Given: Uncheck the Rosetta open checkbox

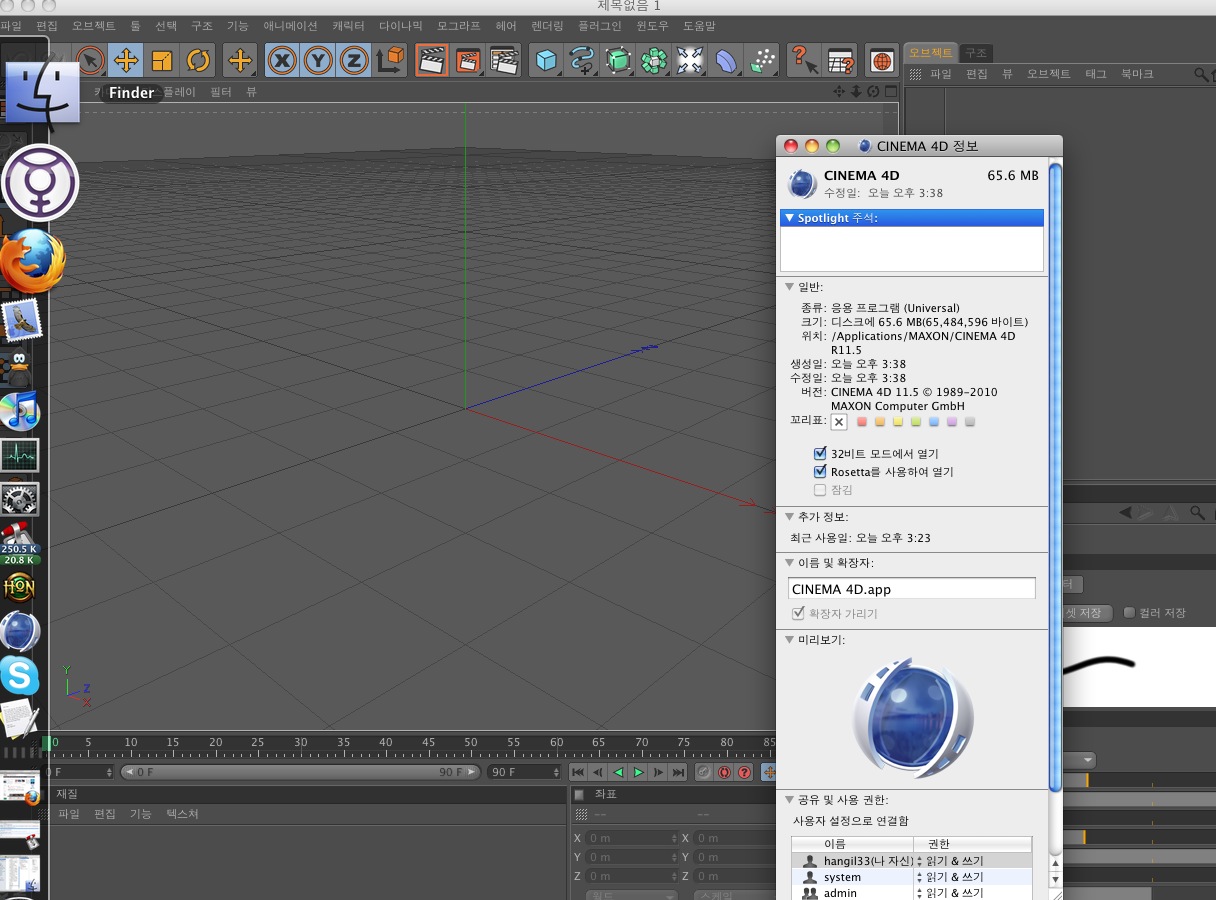Looking at the screenshot, I should 821,472.
